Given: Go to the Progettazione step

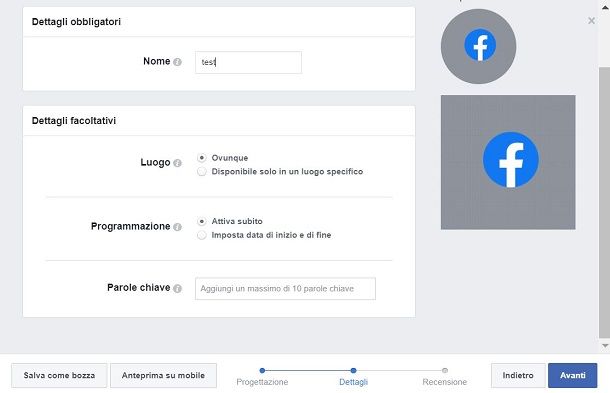Looking at the screenshot, I should coord(262,382).
